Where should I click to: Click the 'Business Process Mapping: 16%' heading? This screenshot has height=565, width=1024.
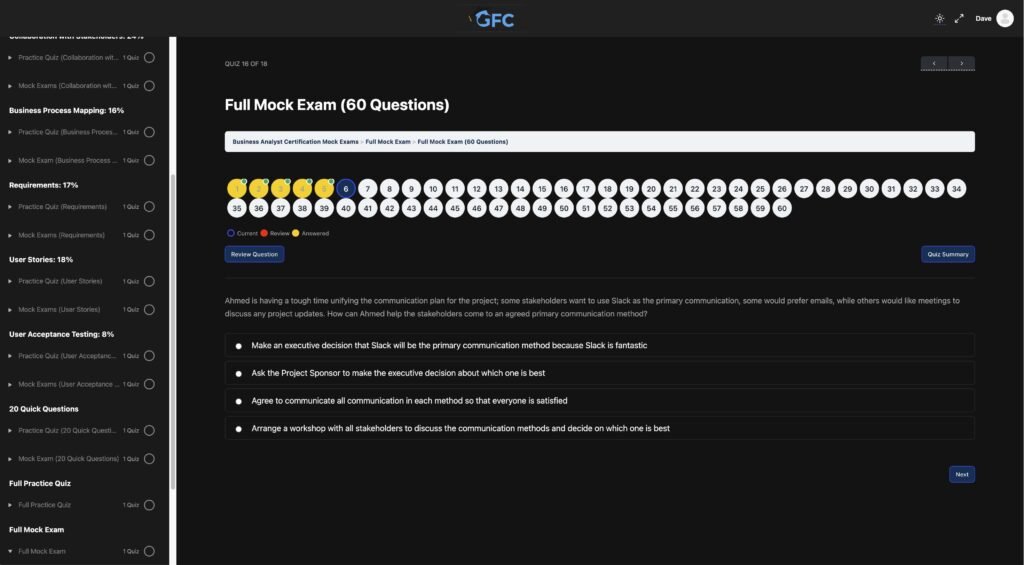67,110
